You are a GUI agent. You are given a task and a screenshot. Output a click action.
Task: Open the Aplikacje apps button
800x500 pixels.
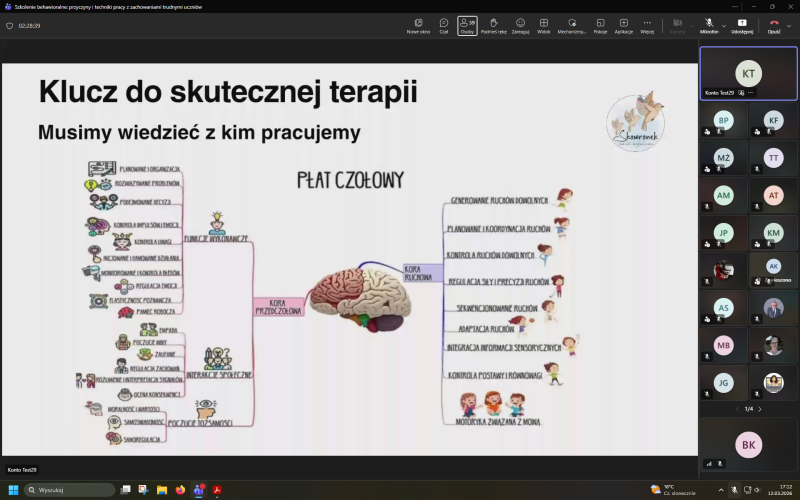point(624,25)
